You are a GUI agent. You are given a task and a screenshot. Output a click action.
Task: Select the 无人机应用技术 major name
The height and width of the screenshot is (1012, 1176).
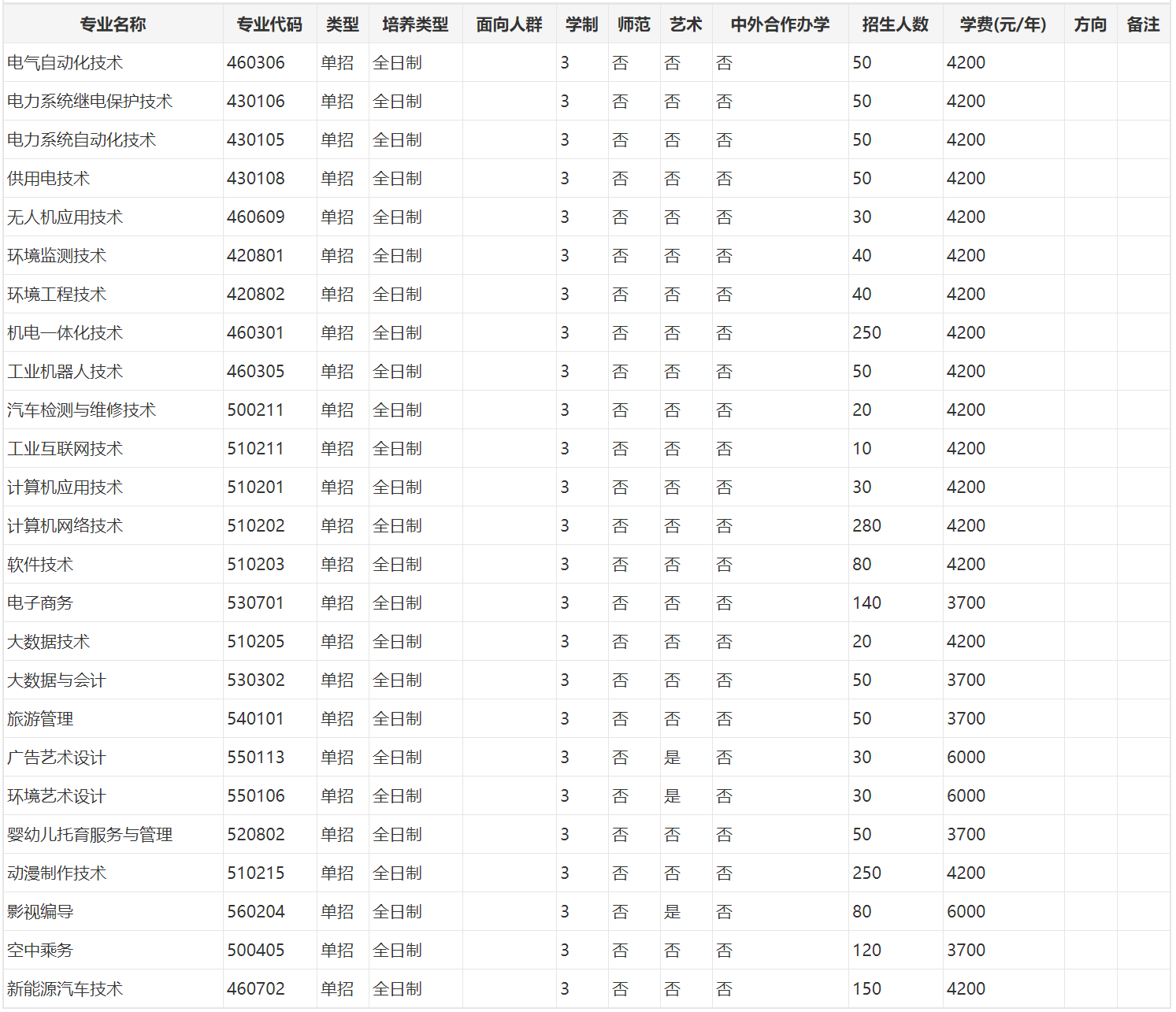[x=65, y=217]
